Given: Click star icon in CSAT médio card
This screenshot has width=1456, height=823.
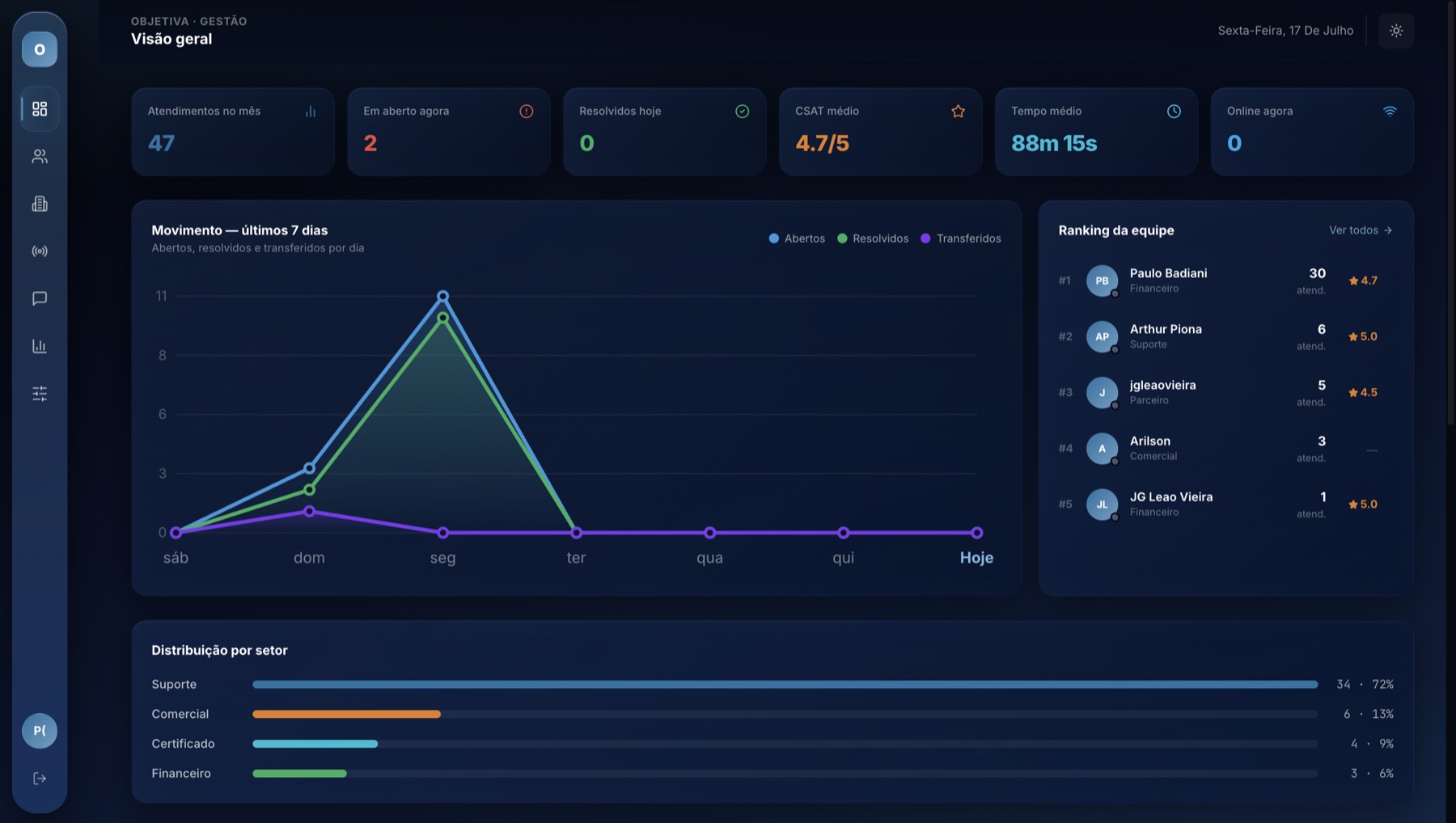Looking at the screenshot, I should pyautogui.click(x=959, y=112).
